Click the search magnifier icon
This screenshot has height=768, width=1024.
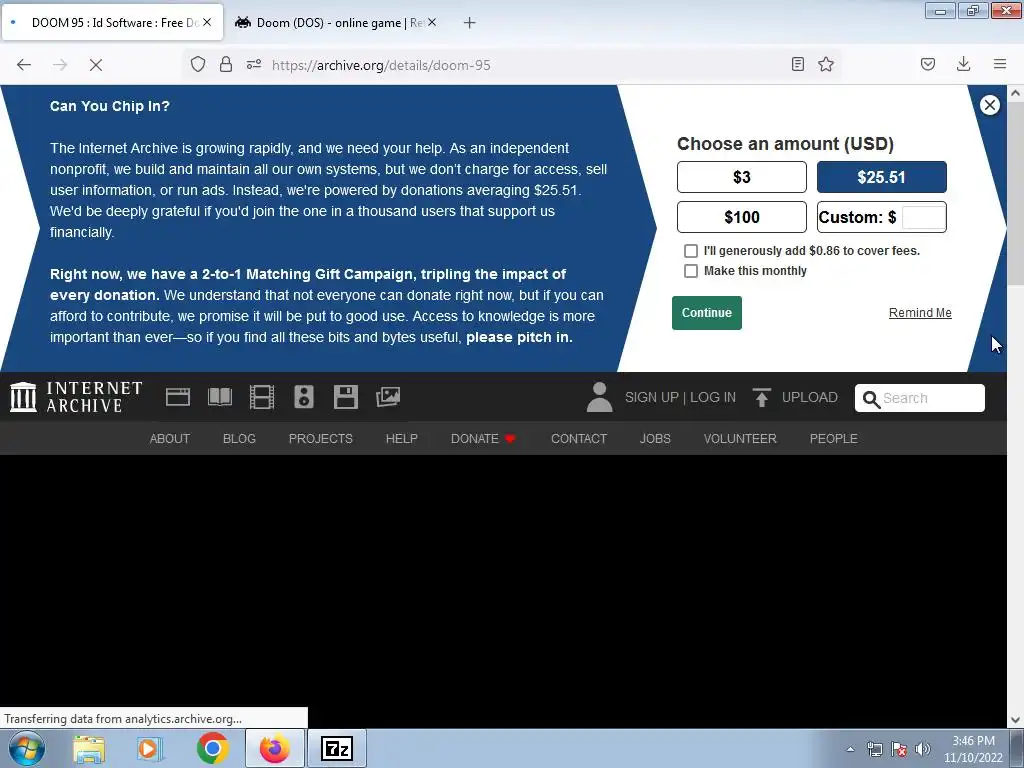point(871,398)
